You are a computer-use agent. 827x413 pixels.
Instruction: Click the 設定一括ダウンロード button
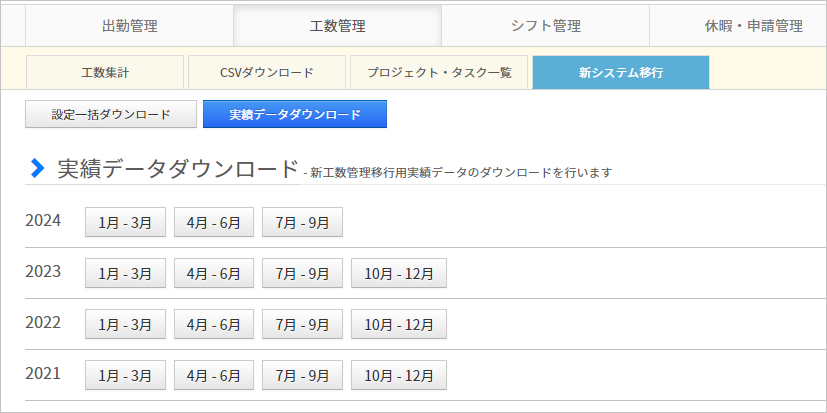pyautogui.click(x=111, y=114)
